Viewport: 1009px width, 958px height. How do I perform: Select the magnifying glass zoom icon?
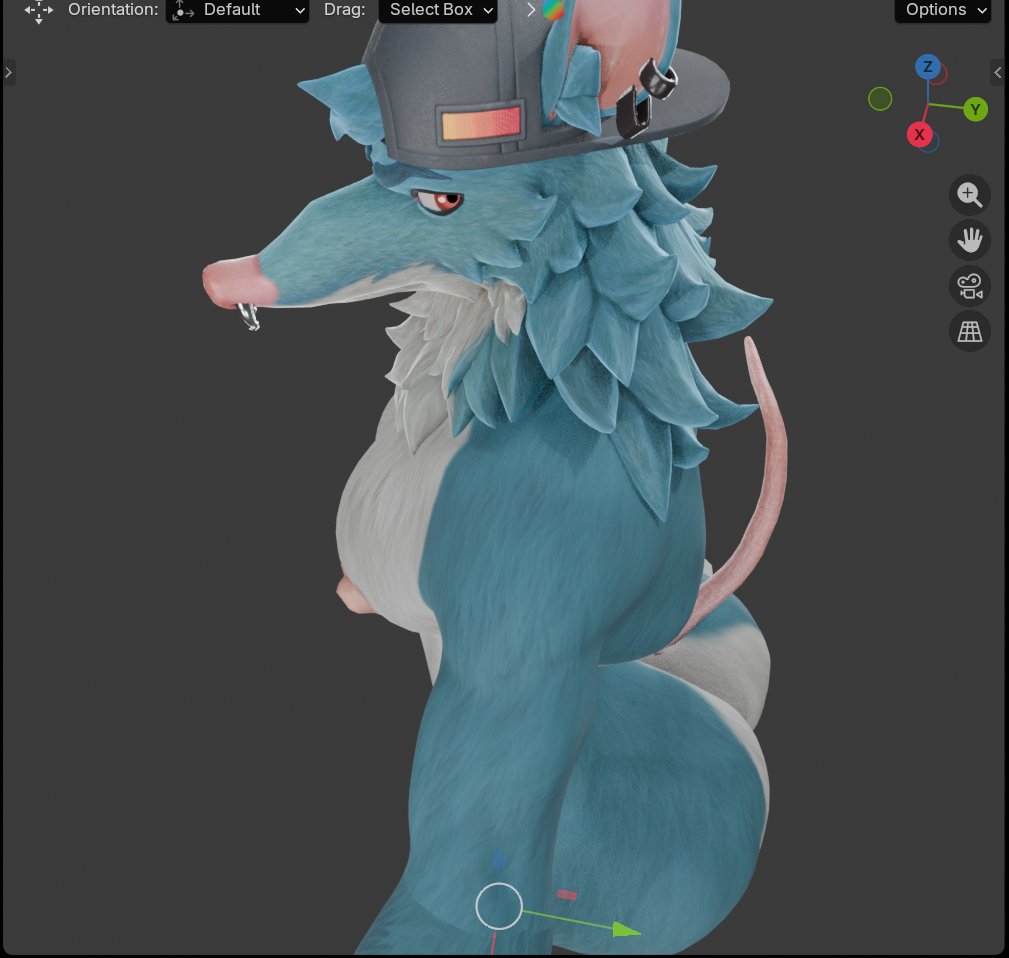tap(968, 195)
